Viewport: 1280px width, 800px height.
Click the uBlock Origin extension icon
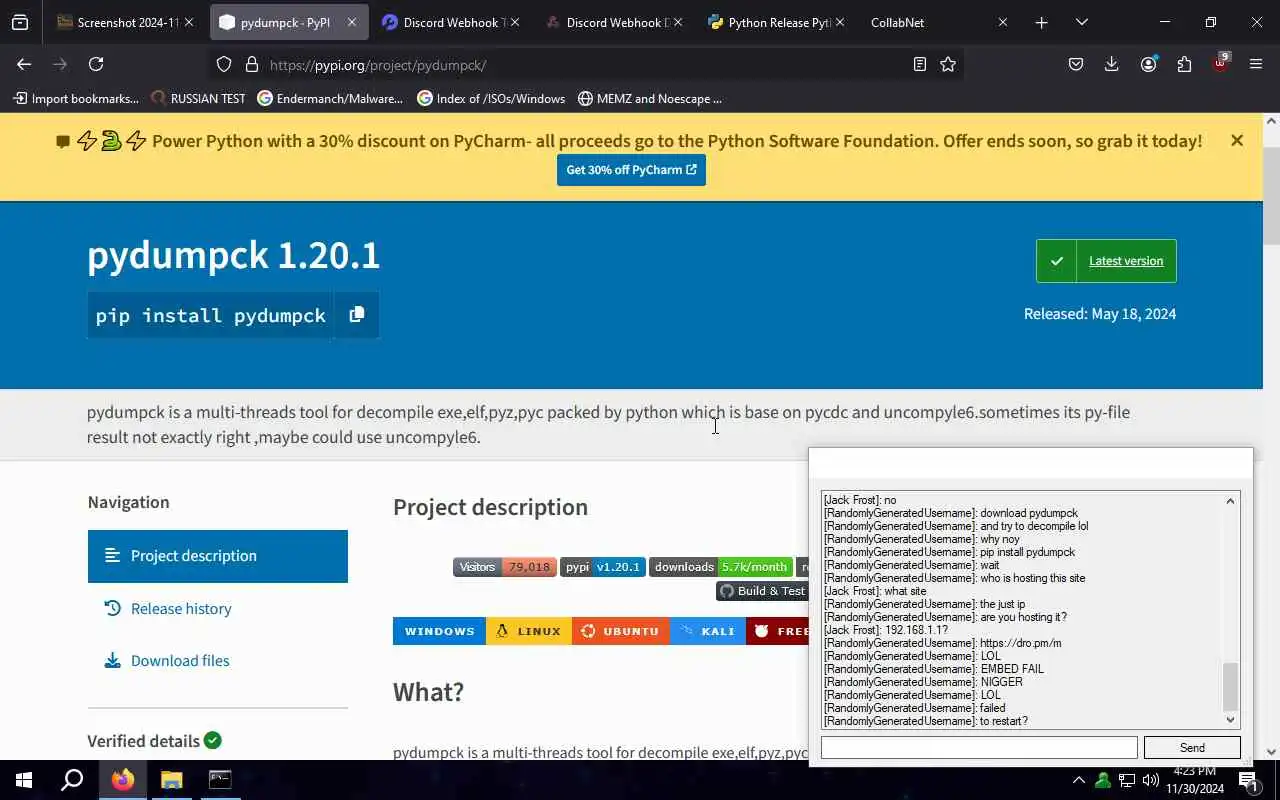click(x=1220, y=64)
